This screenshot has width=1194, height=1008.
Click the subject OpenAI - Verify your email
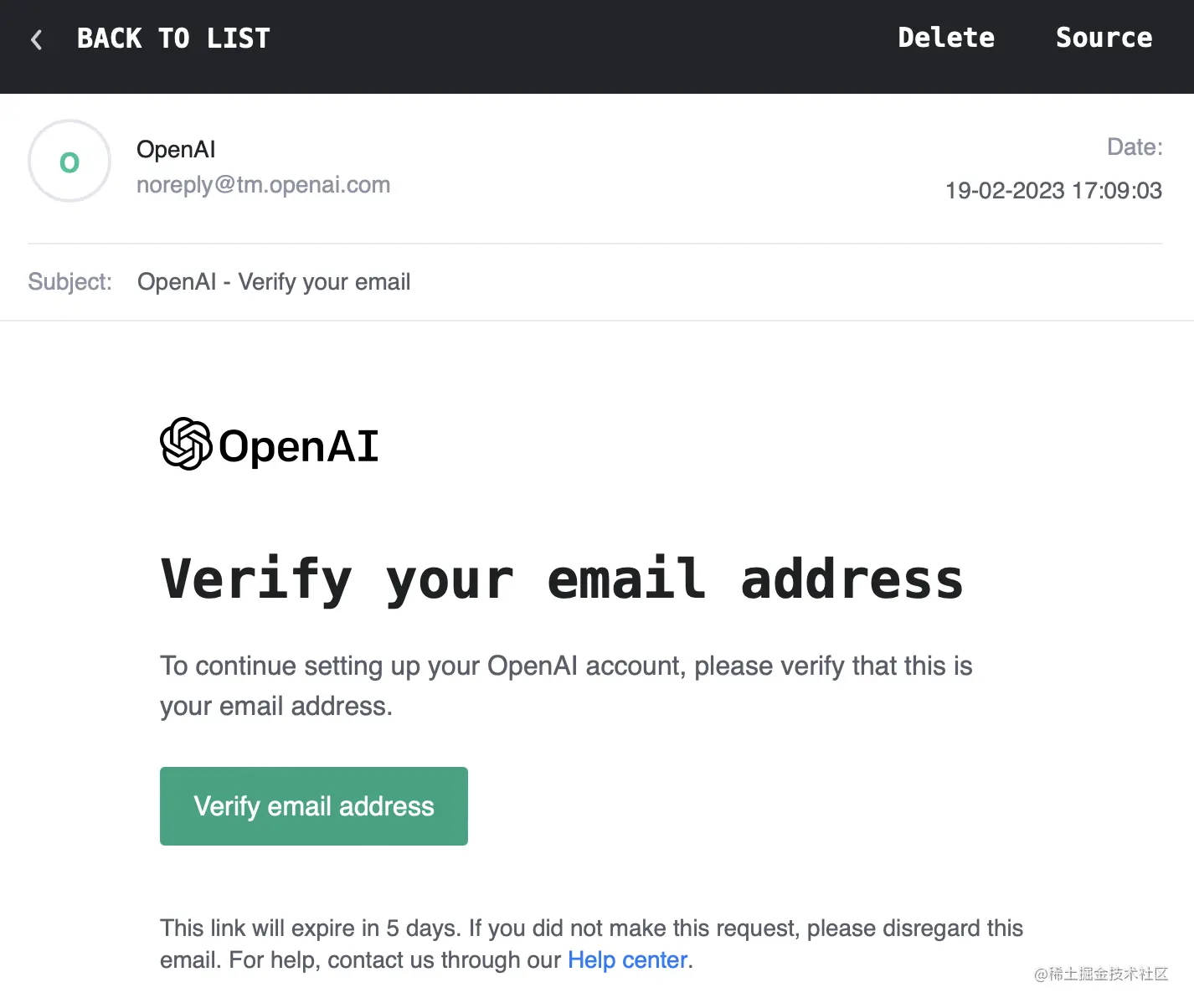point(274,282)
